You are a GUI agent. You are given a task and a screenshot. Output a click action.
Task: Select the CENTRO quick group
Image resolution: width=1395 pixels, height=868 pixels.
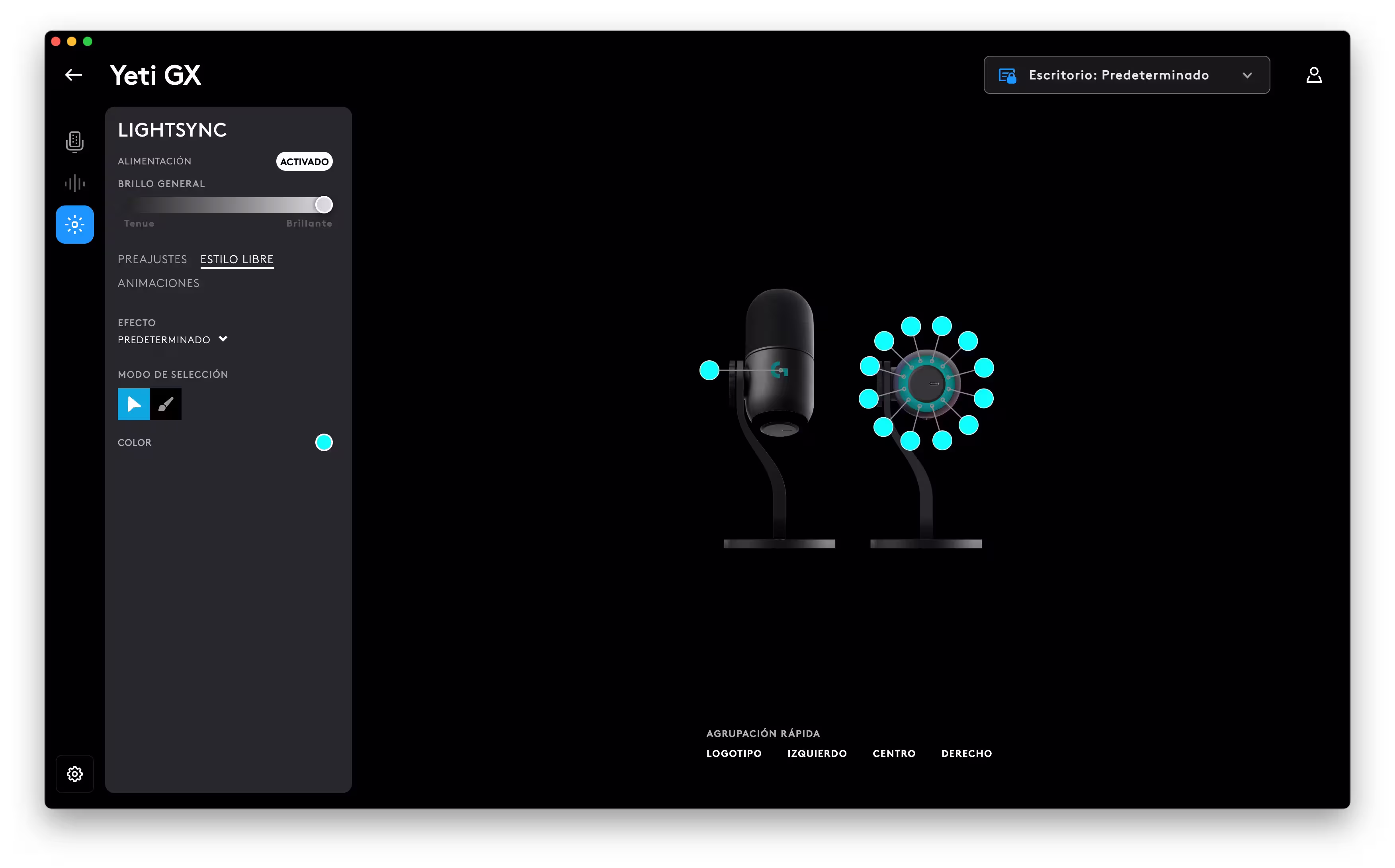tap(894, 753)
